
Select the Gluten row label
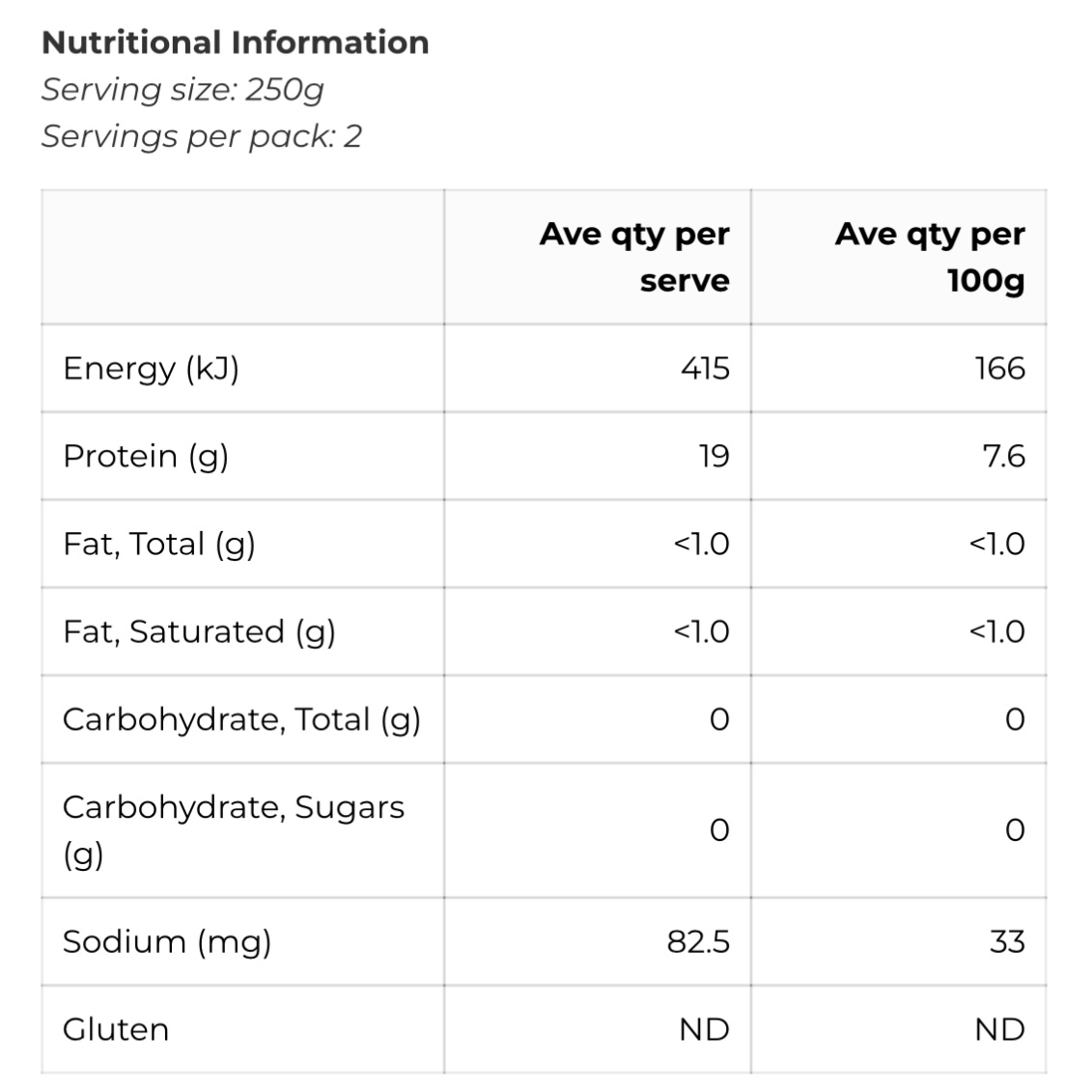pyautogui.click(x=116, y=1029)
